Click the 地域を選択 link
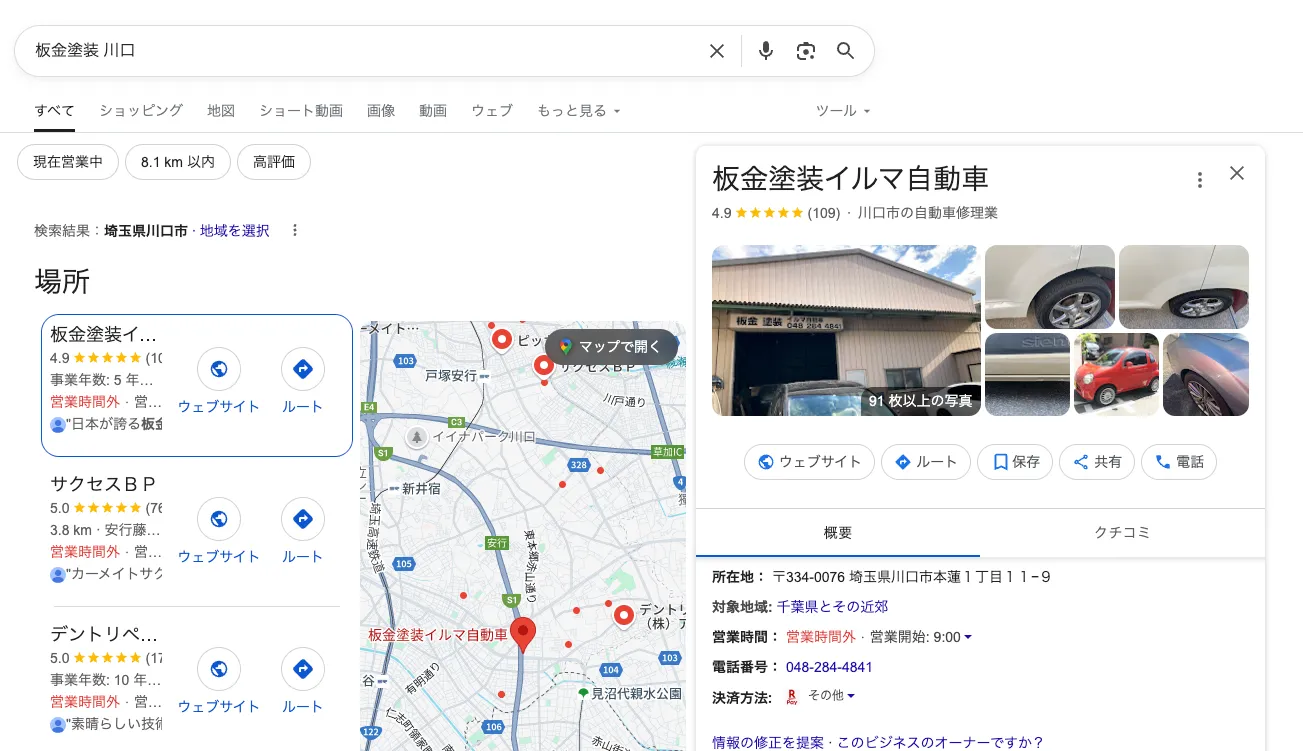 (x=235, y=230)
